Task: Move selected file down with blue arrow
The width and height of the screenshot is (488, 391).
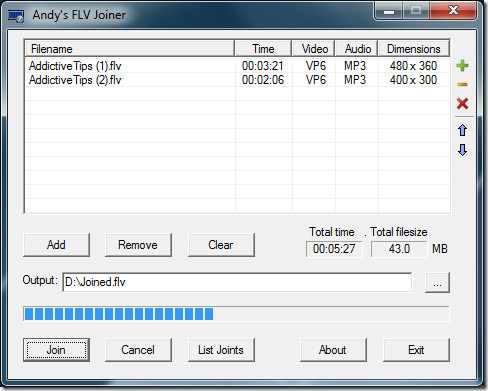Action: (x=462, y=150)
